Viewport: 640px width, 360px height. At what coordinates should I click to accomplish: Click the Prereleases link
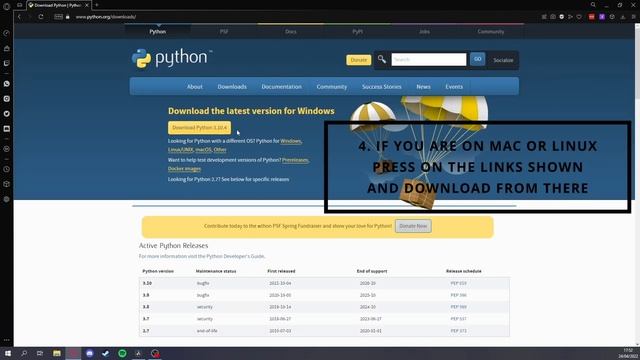coord(295,160)
